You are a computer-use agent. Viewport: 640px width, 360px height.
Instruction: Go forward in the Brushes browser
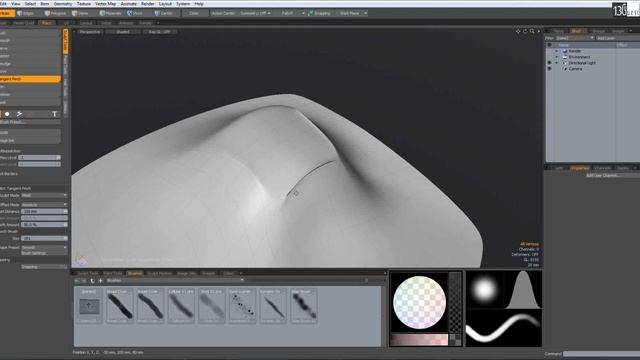click(84, 280)
